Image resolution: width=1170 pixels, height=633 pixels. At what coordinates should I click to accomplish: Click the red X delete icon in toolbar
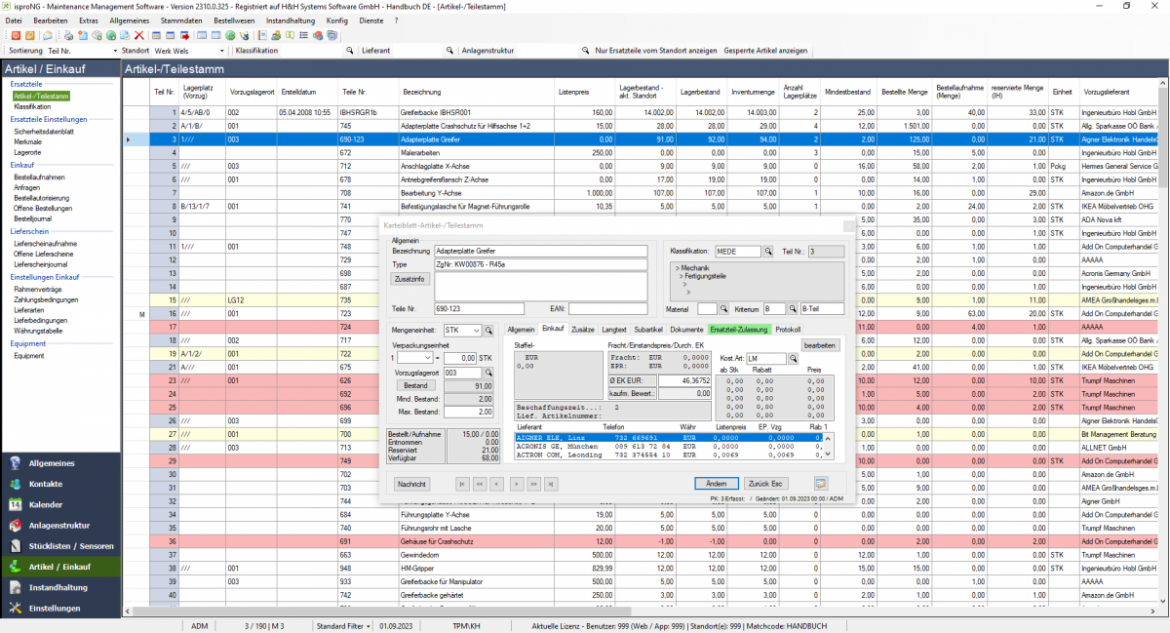[x=139, y=35]
